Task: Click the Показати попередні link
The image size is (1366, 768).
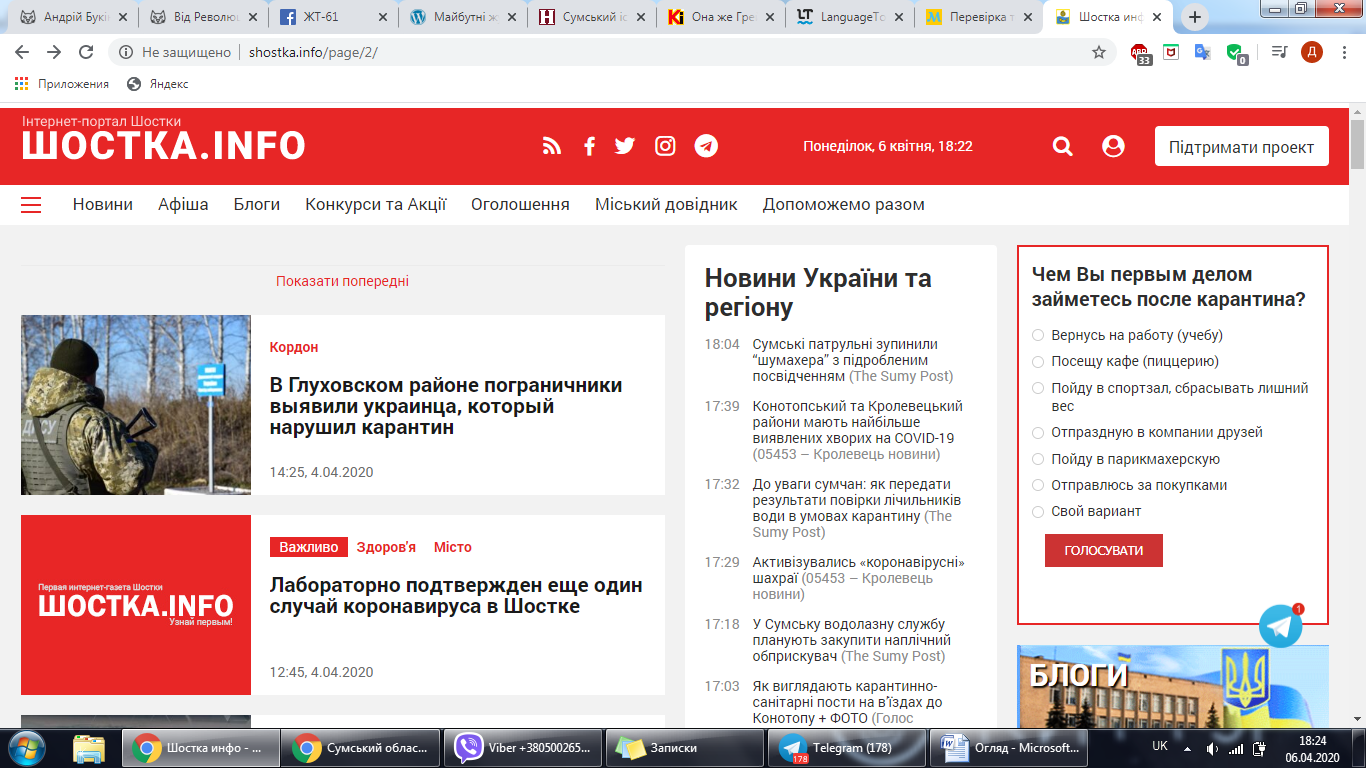Action: coord(342,281)
